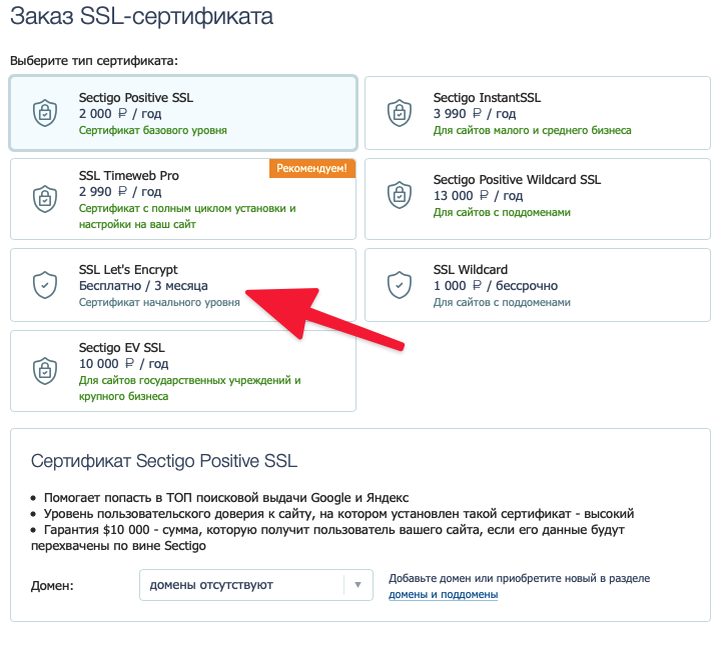727x646 pixels.
Task: Click the price 13 000 ₽ / год
Action: tap(478, 196)
